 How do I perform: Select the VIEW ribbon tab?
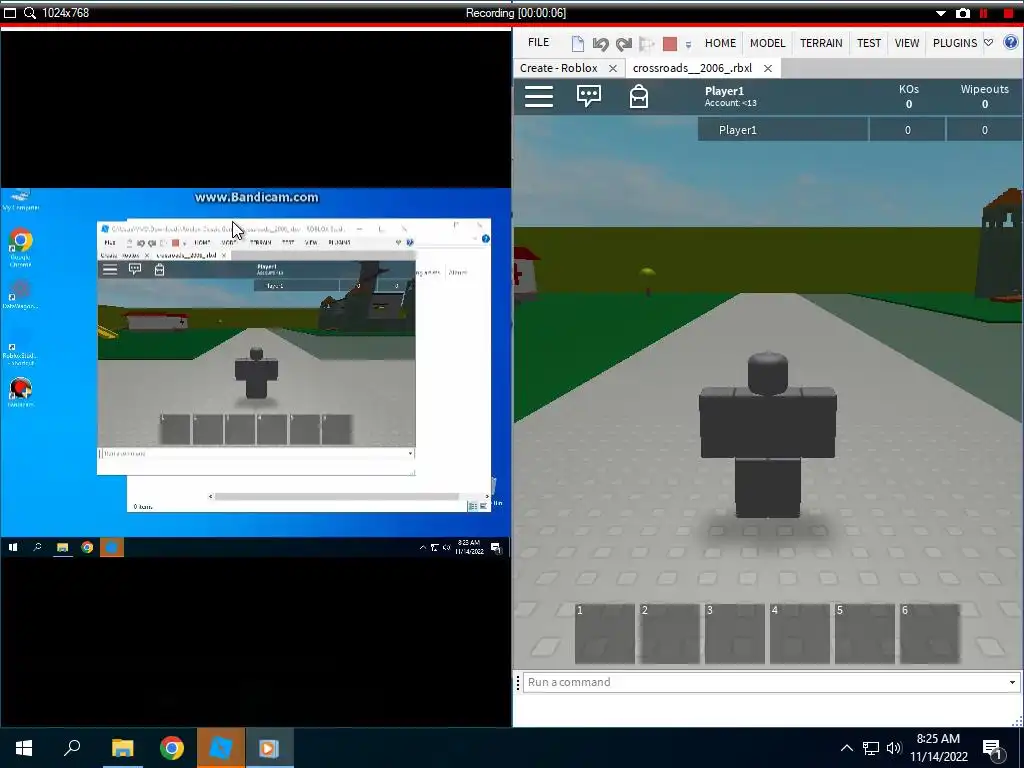tap(906, 43)
